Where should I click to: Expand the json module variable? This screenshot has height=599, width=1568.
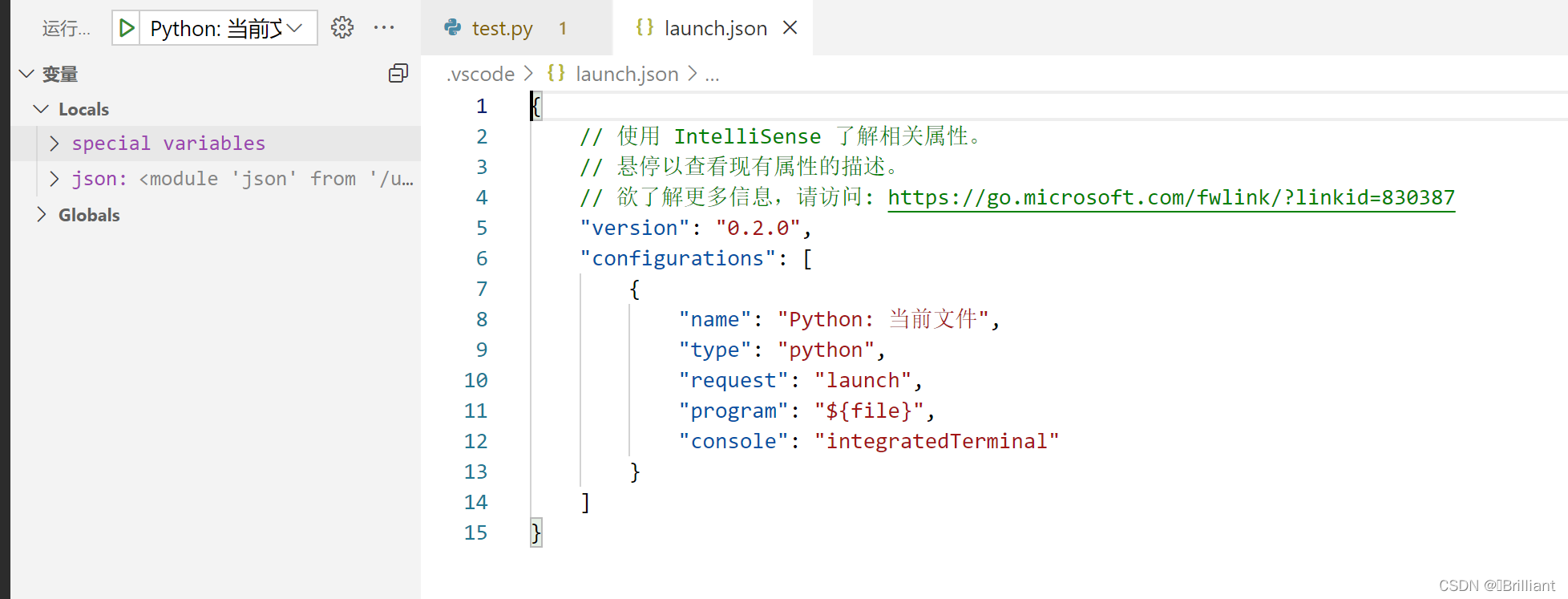tap(54, 179)
